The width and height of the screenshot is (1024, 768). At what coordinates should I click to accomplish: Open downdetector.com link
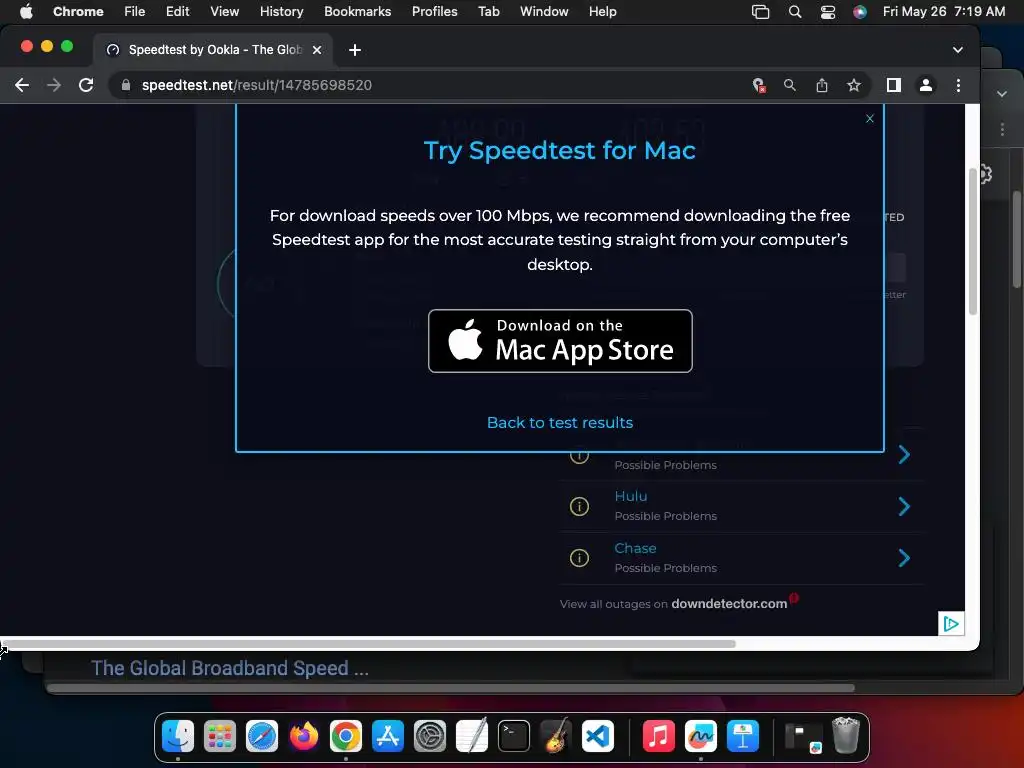pyautogui.click(x=729, y=603)
